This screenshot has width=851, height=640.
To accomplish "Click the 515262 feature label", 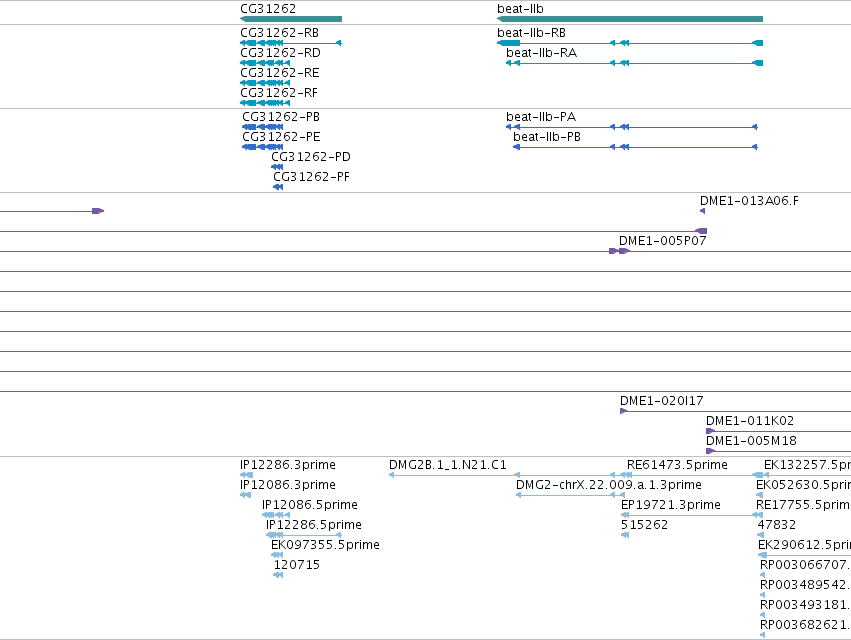I will [x=644, y=525].
